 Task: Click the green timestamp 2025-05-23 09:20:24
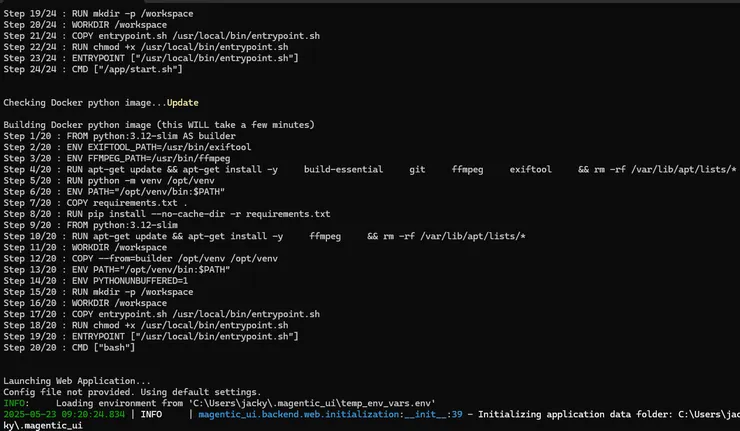(x=65, y=414)
